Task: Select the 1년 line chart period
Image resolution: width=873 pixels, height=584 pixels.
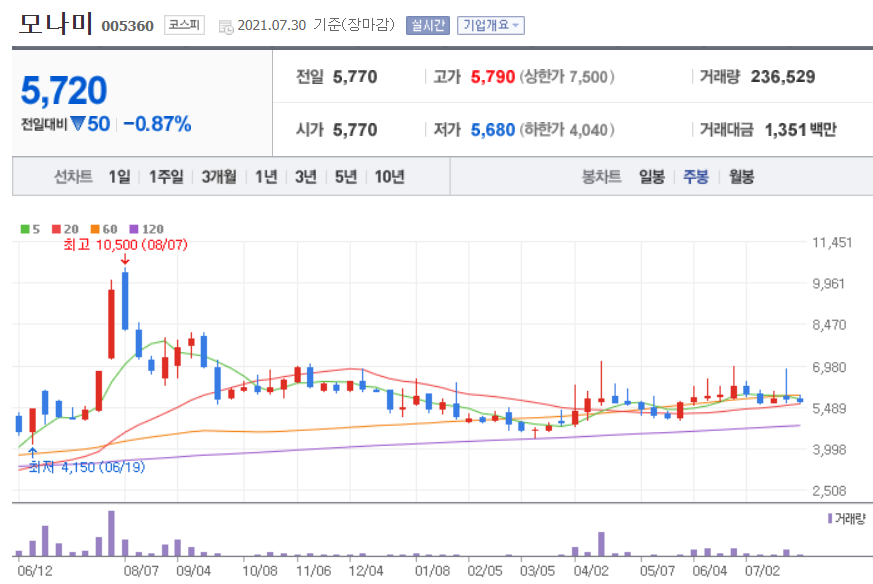Action: 266,177
